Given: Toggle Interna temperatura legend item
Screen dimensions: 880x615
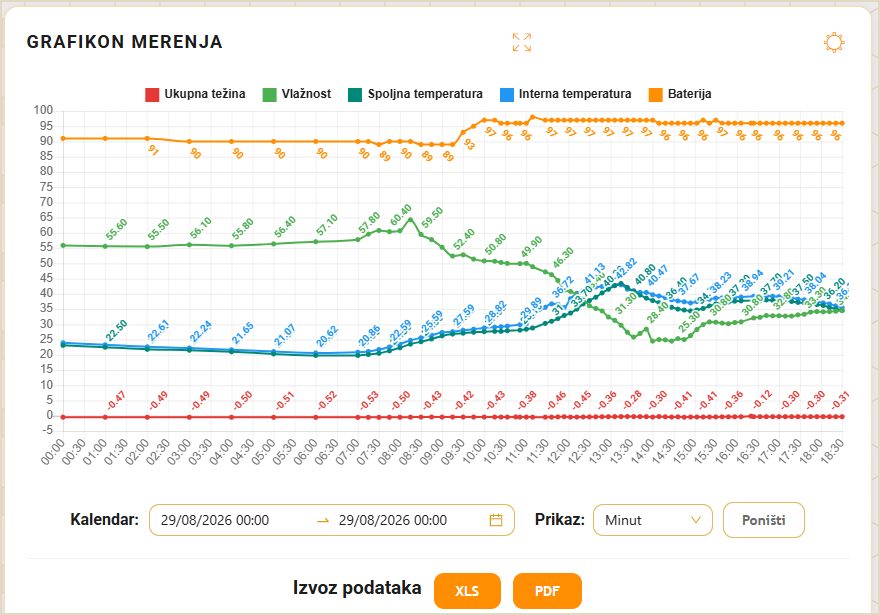Looking at the screenshot, I should [x=566, y=94].
